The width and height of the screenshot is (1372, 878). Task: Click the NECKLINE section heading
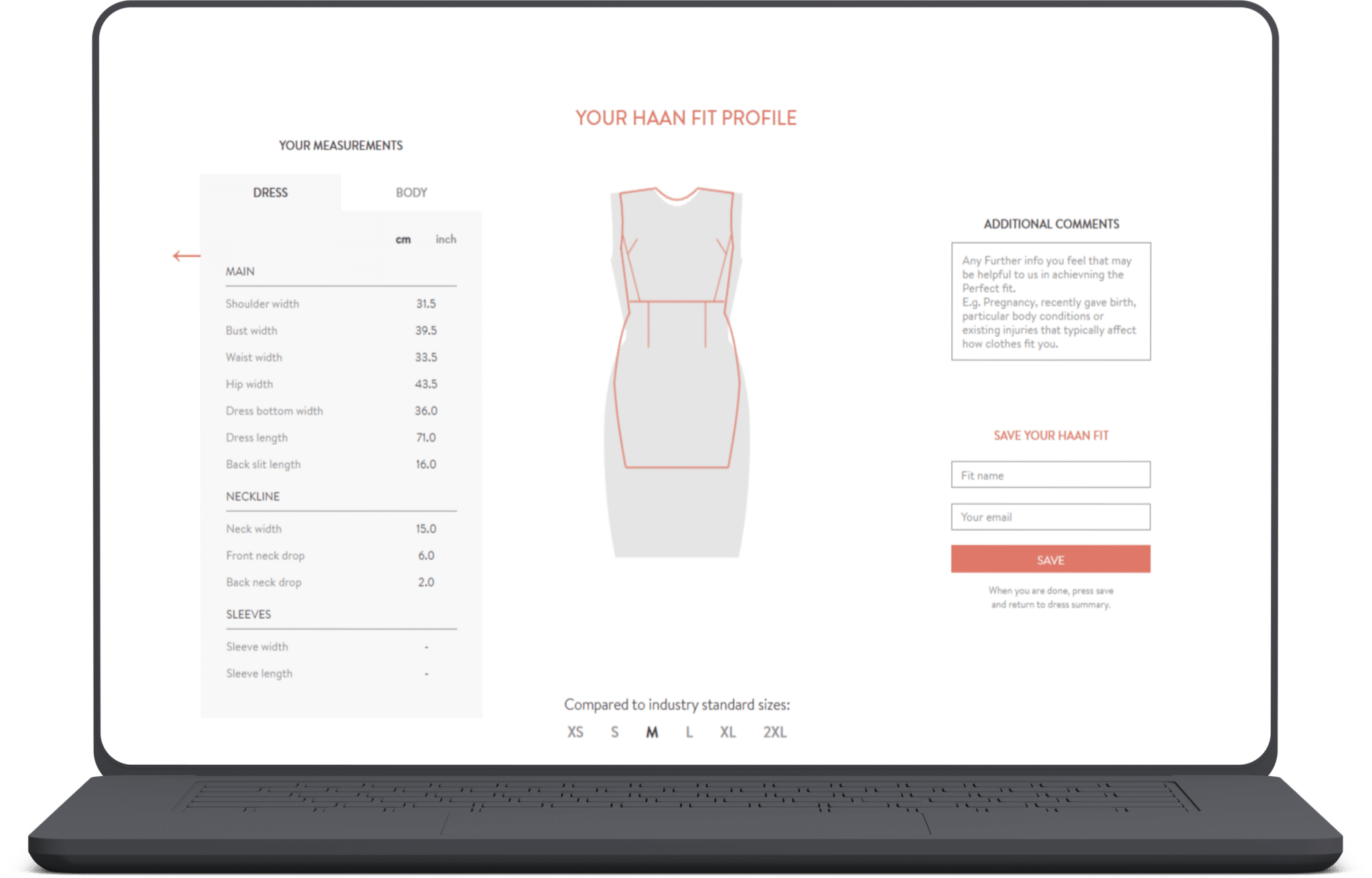click(253, 497)
